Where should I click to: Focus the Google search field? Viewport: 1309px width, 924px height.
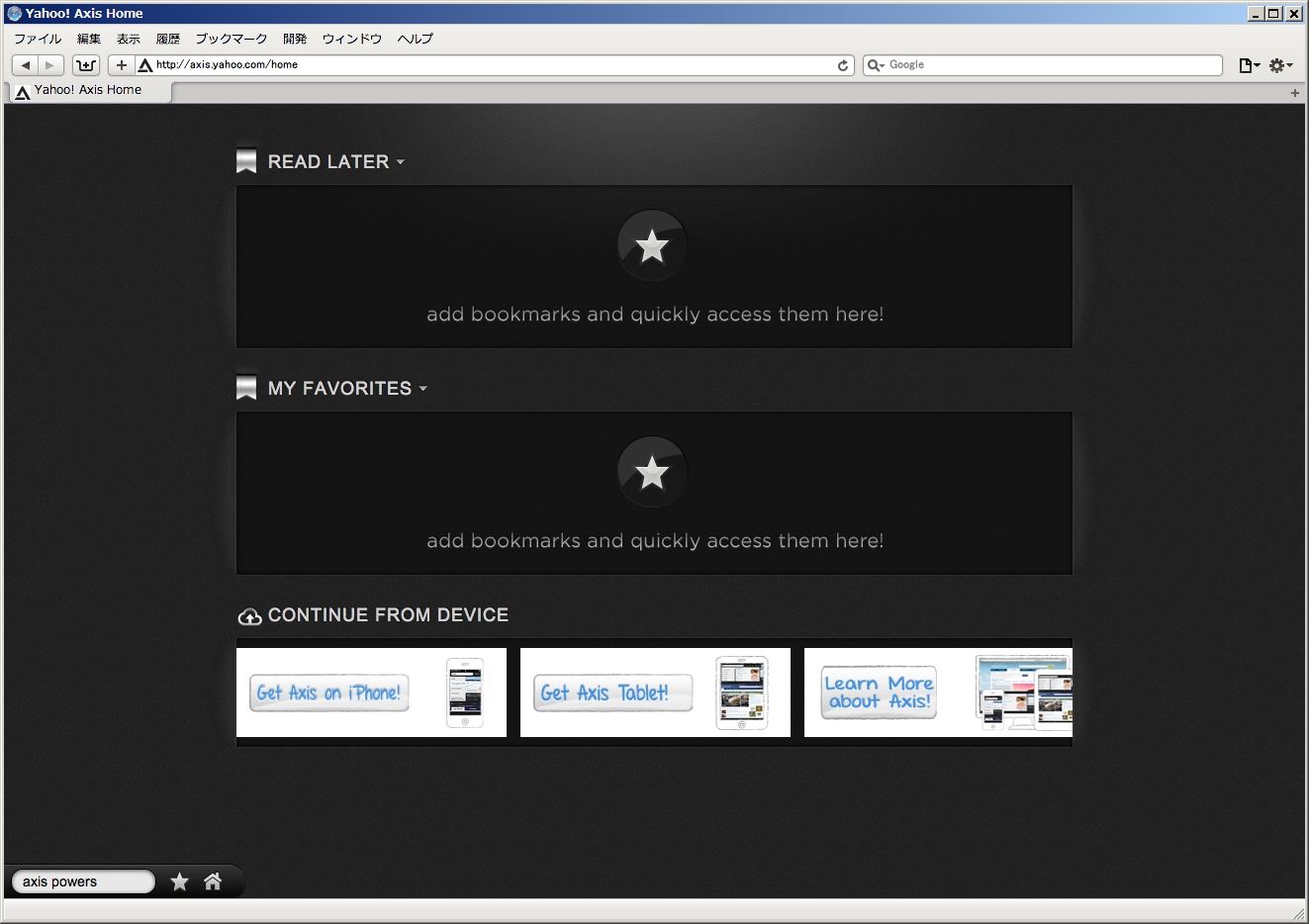(x=1043, y=65)
